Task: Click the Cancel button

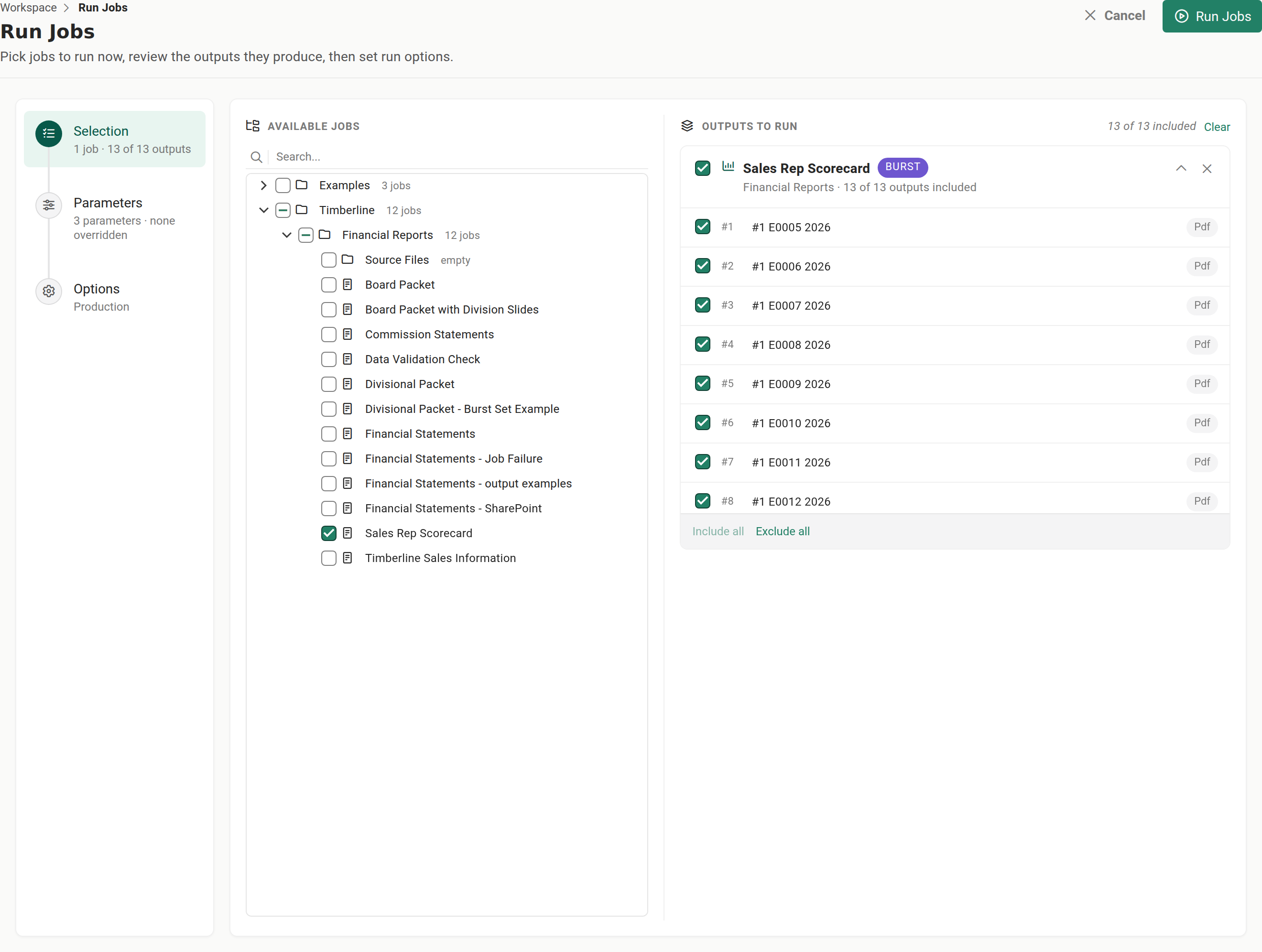Action: tap(1115, 15)
